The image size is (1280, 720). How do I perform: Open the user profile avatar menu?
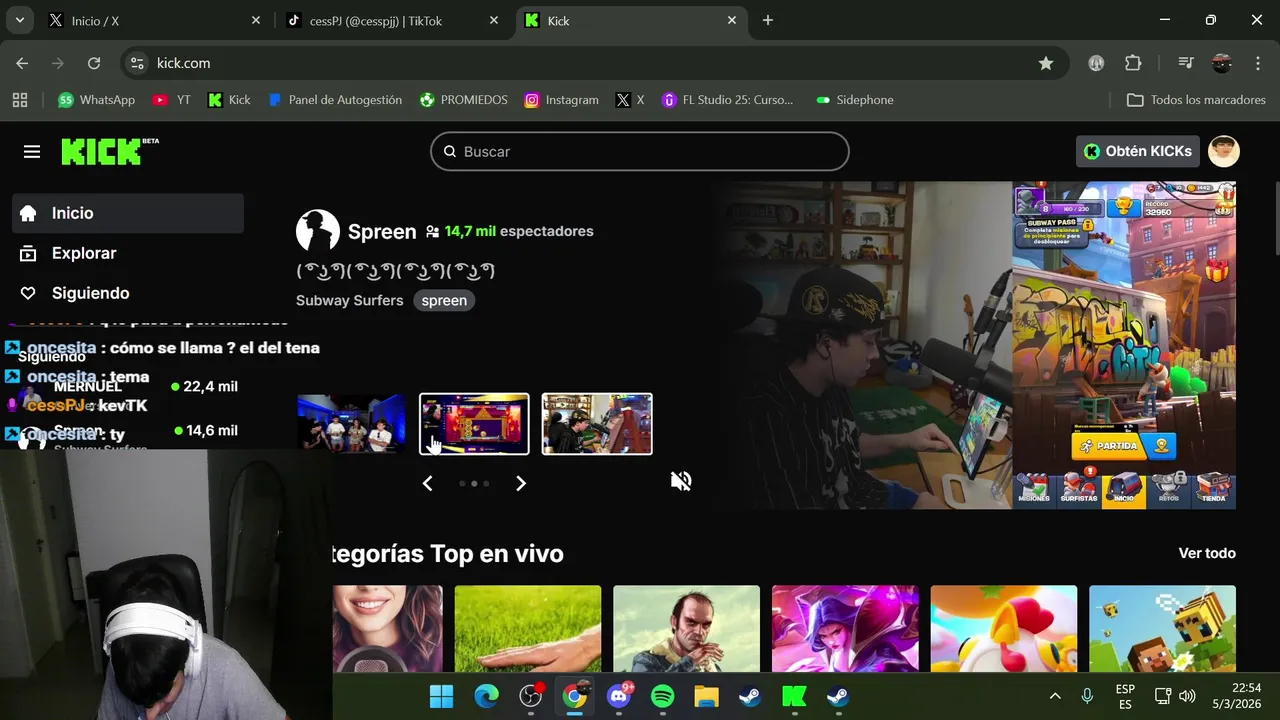click(1224, 151)
